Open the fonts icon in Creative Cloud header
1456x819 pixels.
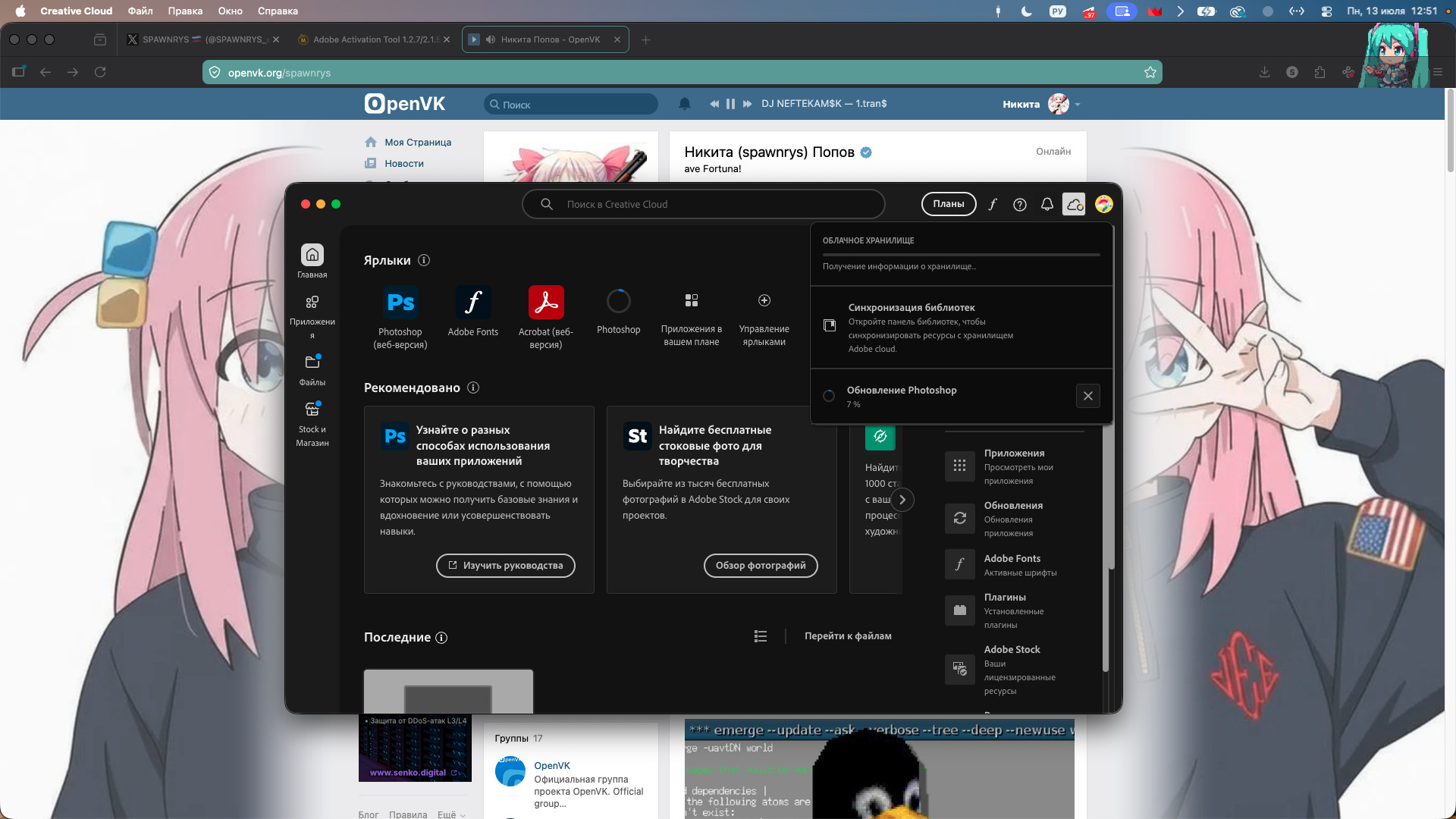click(993, 204)
